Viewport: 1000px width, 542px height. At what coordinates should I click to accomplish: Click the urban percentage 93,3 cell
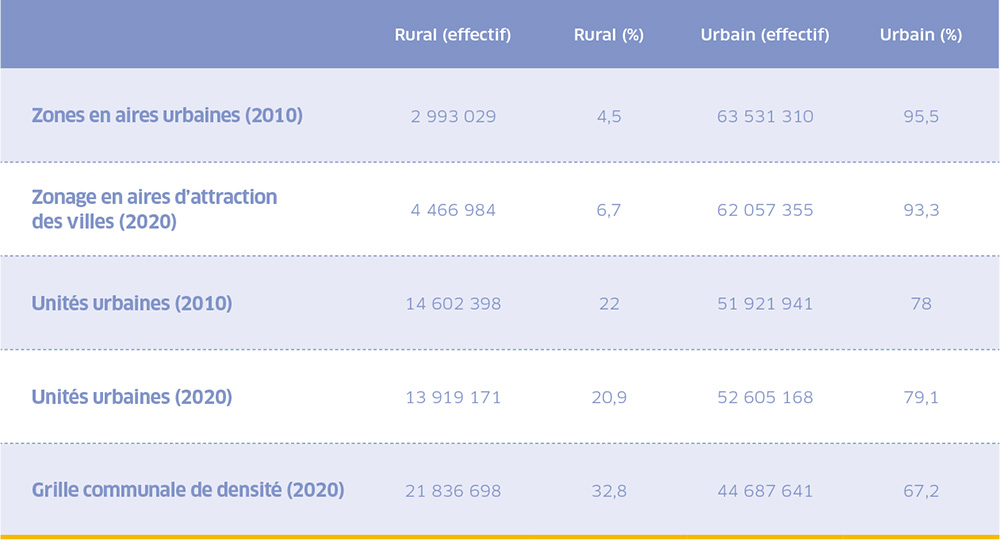pyautogui.click(x=921, y=210)
